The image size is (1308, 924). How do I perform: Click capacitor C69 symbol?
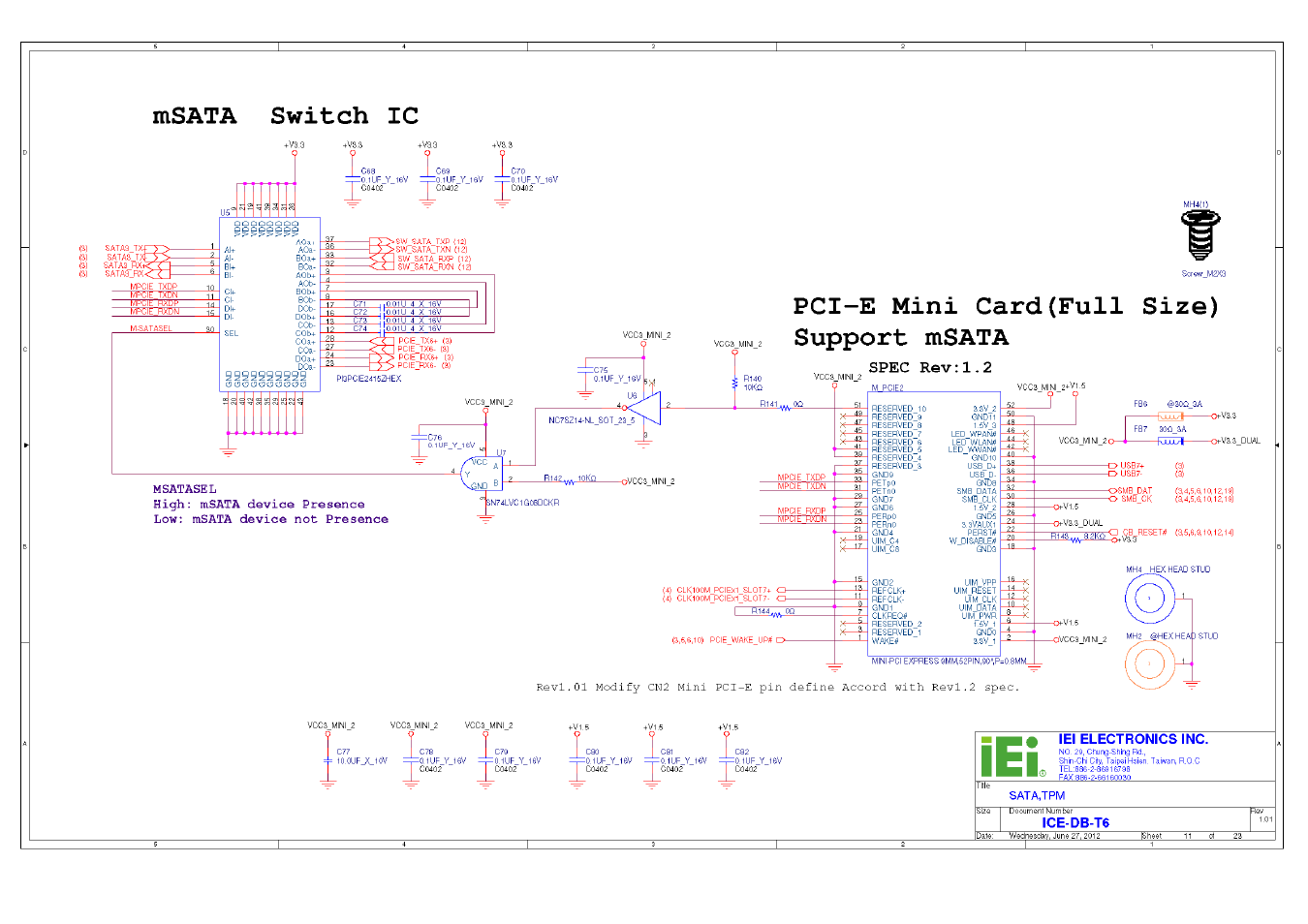click(427, 179)
